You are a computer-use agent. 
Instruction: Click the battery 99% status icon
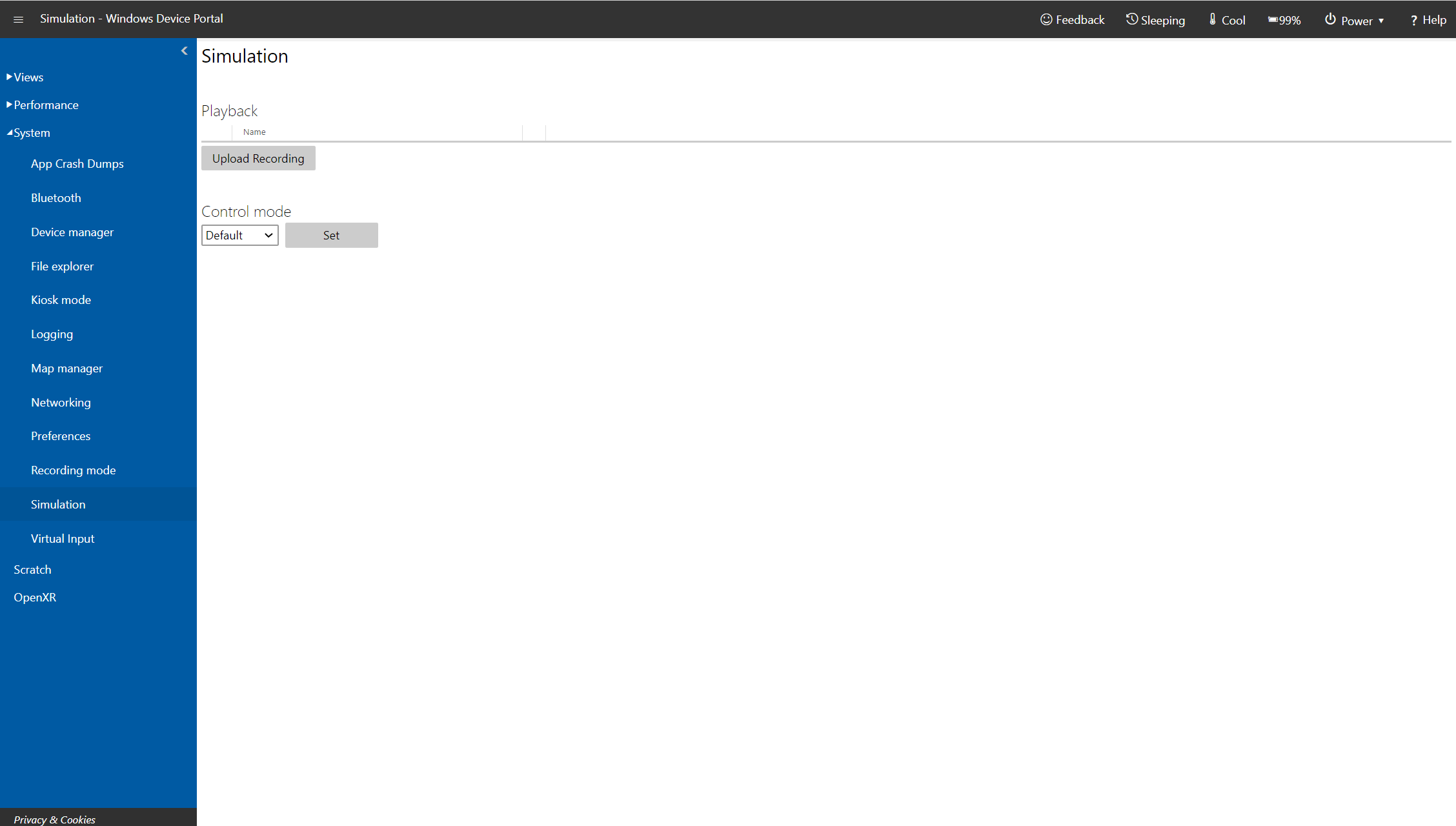click(x=1285, y=19)
